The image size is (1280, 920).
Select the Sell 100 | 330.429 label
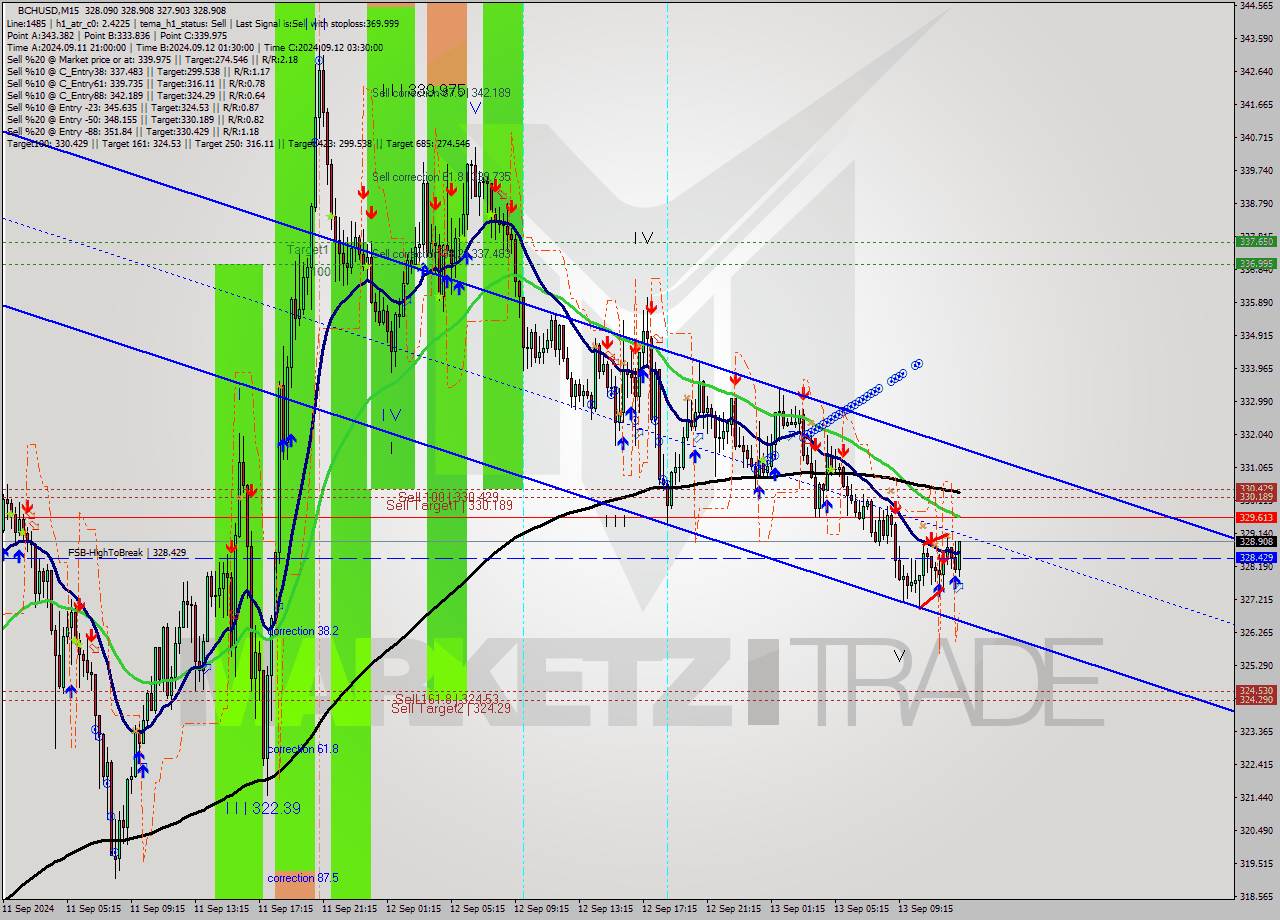click(448, 496)
